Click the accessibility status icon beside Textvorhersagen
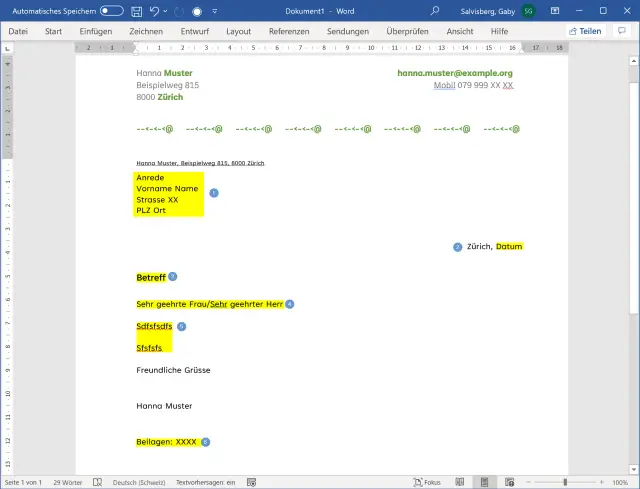 (251, 482)
